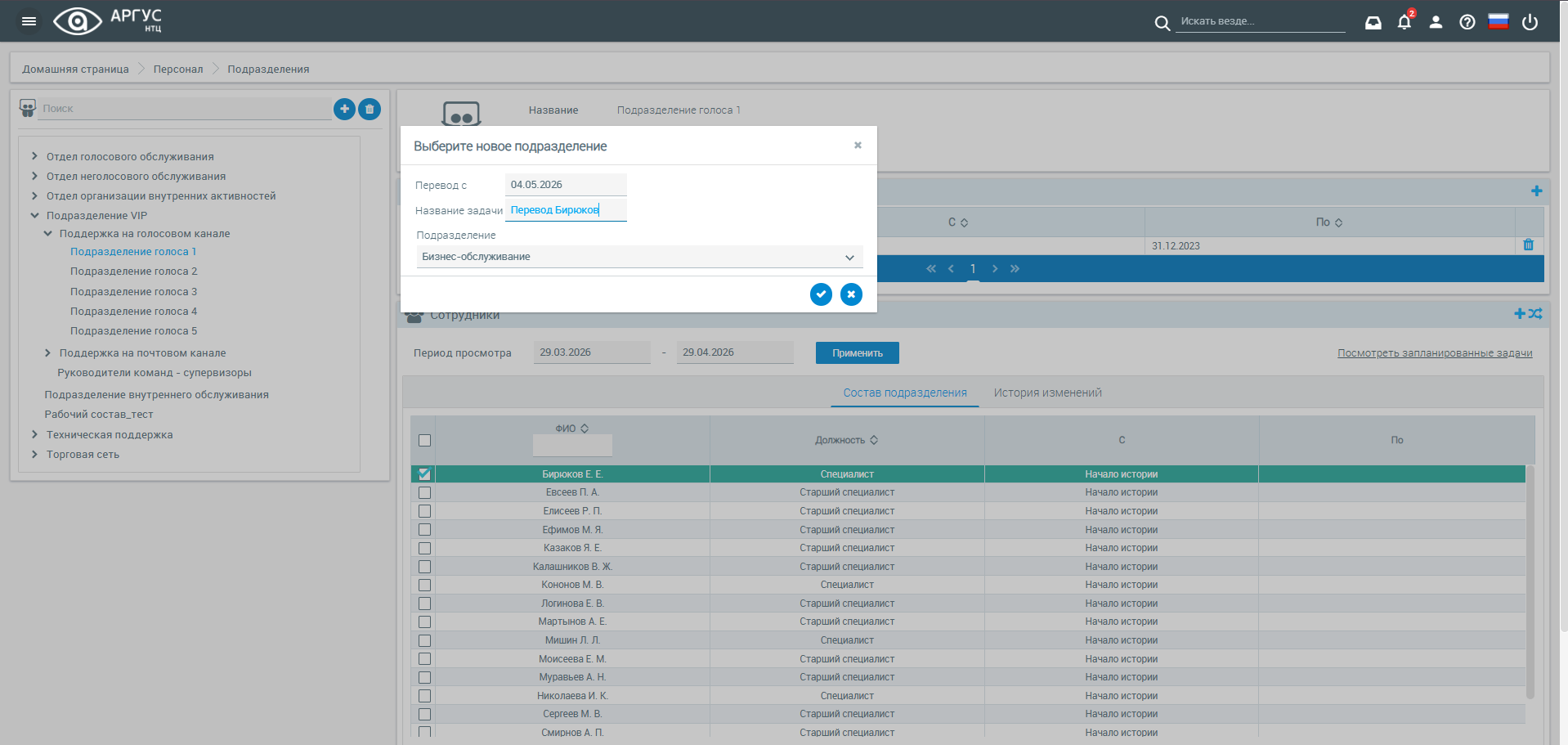The width and height of the screenshot is (1568, 745).
Task: Tick the checkbox for Евсеев П. А.
Action: (424, 492)
